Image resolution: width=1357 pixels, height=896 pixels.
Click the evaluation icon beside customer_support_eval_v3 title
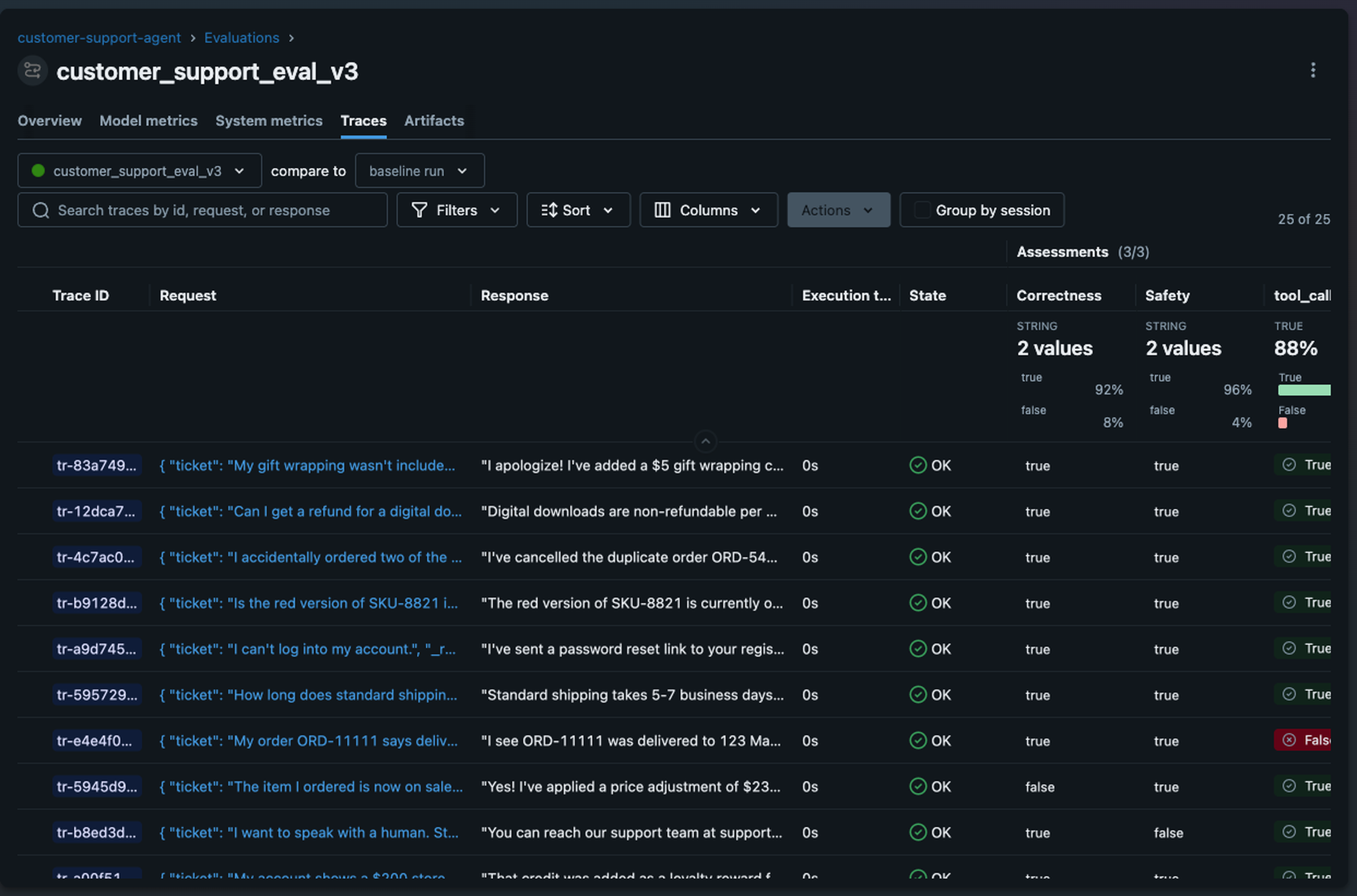(x=32, y=70)
